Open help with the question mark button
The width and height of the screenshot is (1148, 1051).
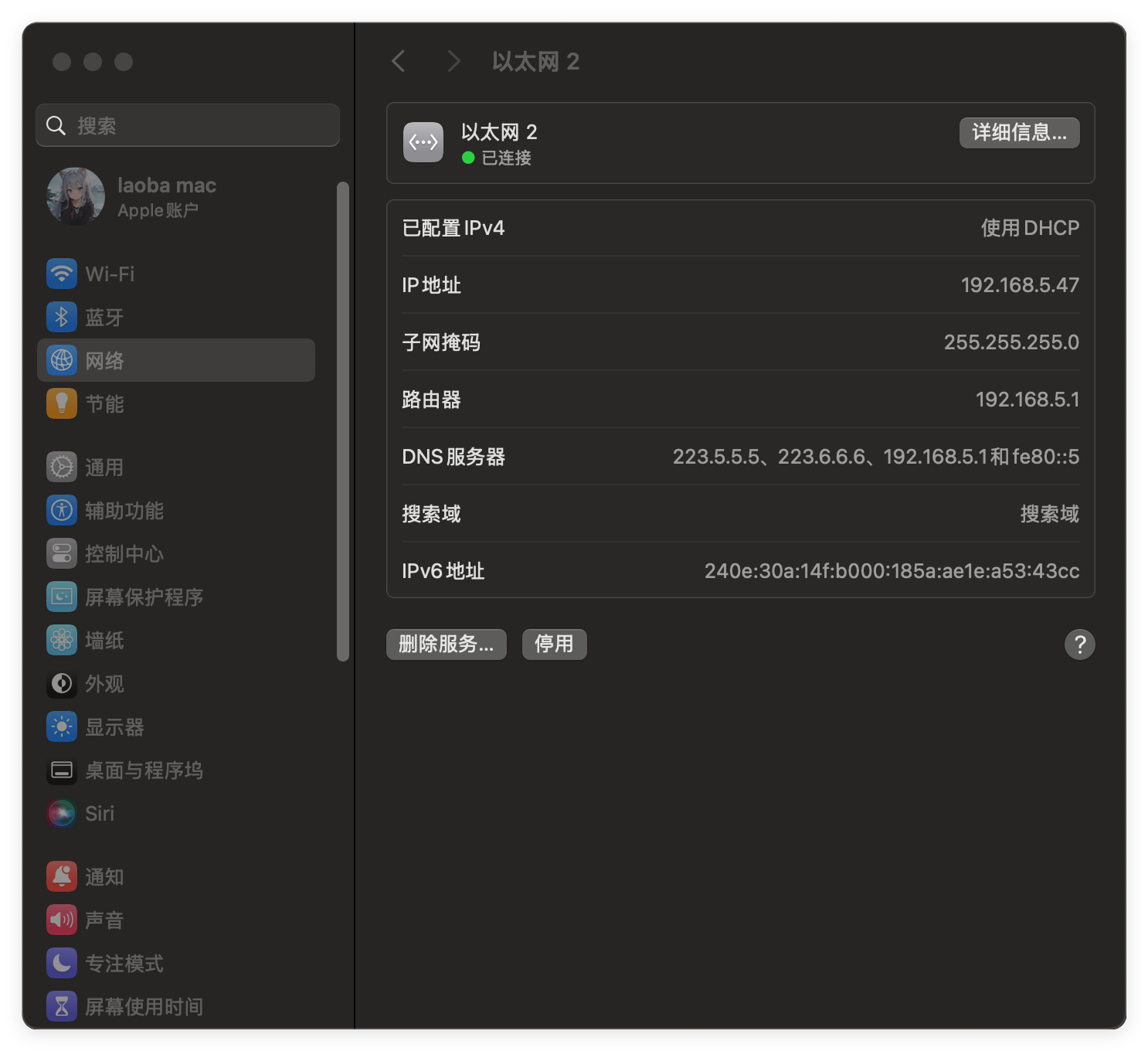[1080, 645]
